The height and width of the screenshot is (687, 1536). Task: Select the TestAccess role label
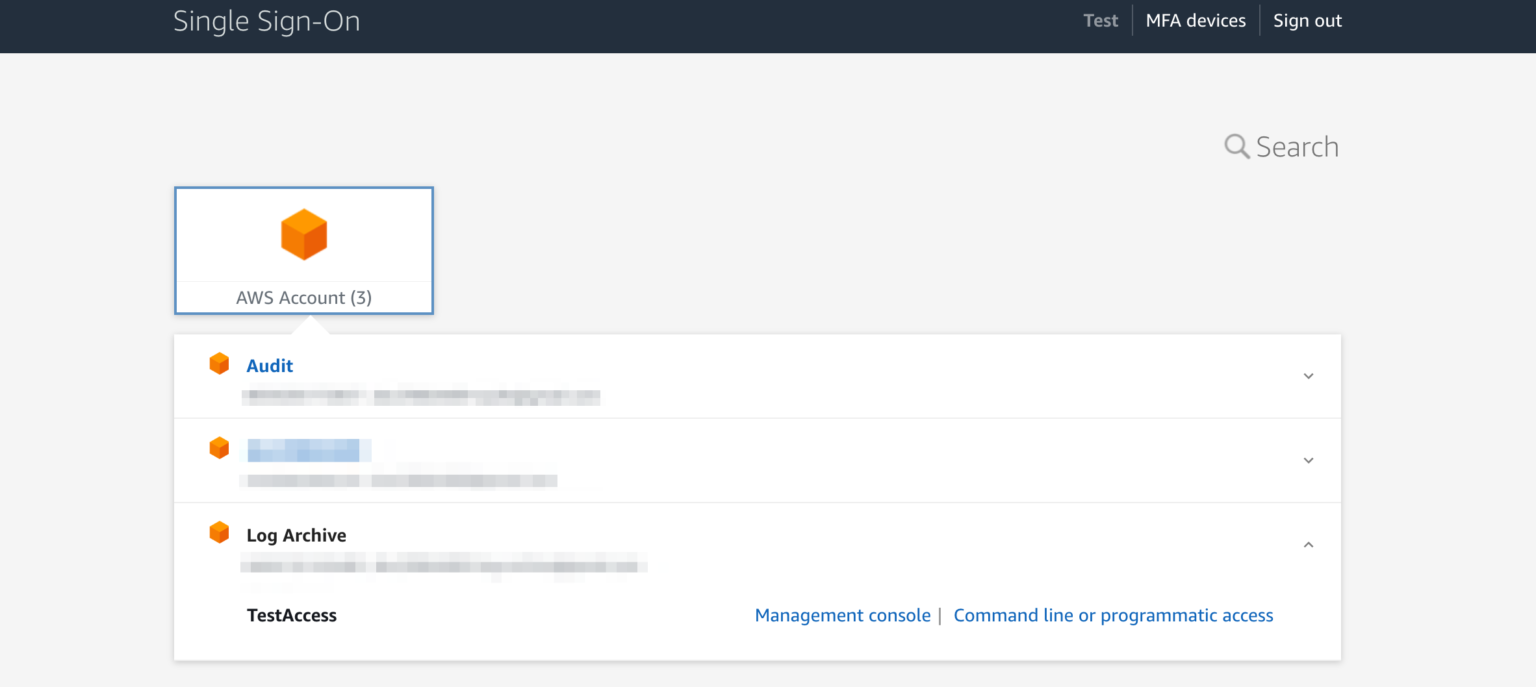point(291,615)
